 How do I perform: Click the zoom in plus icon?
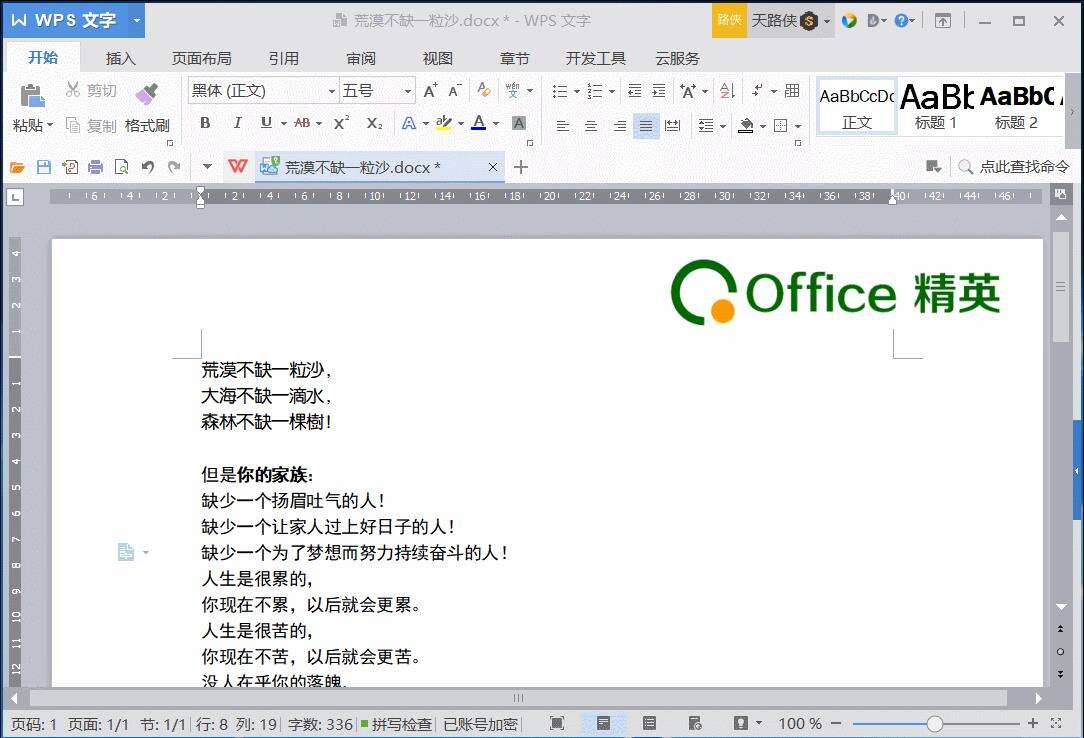1033,723
